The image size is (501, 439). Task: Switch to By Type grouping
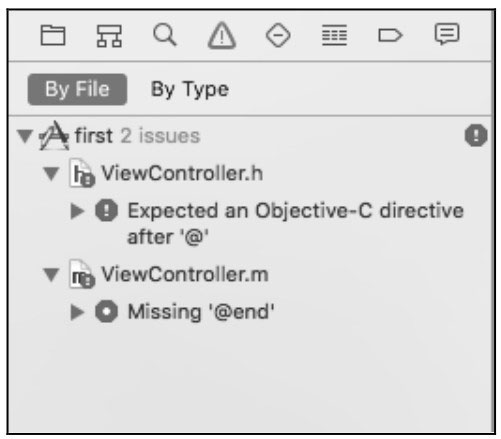pyautogui.click(x=190, y=89)
